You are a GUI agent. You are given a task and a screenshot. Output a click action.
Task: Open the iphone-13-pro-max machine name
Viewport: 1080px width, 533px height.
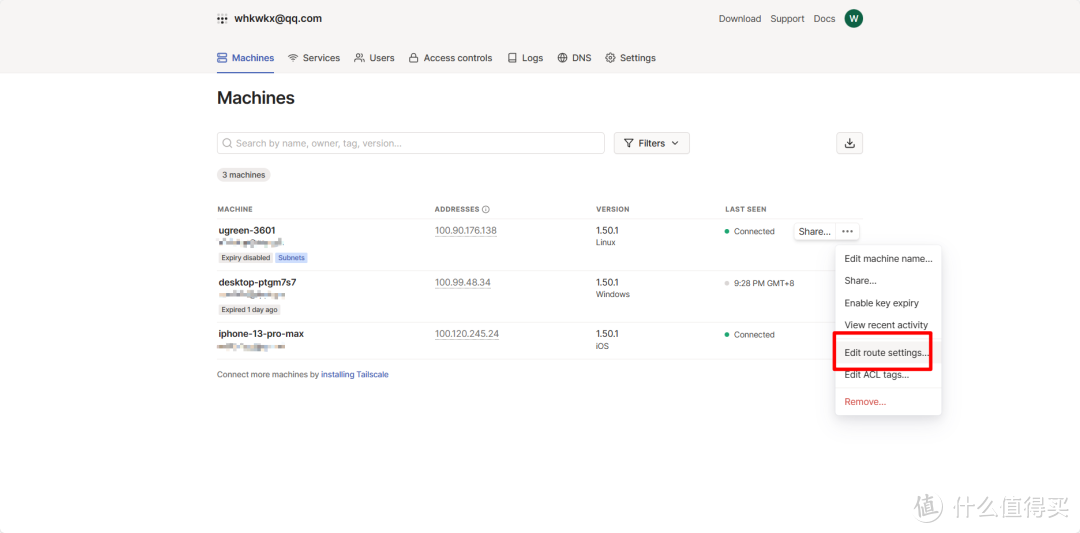pyautogui.click(x=261, y=334)
